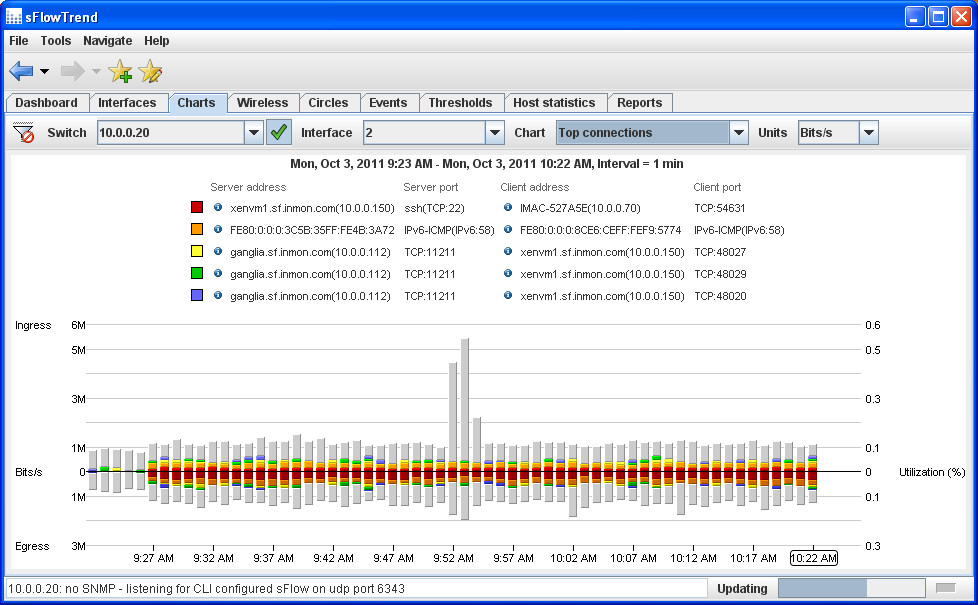Add a favorite with the star-plus icon
This screenshot has height=605, width=978.
pos(120,71)
